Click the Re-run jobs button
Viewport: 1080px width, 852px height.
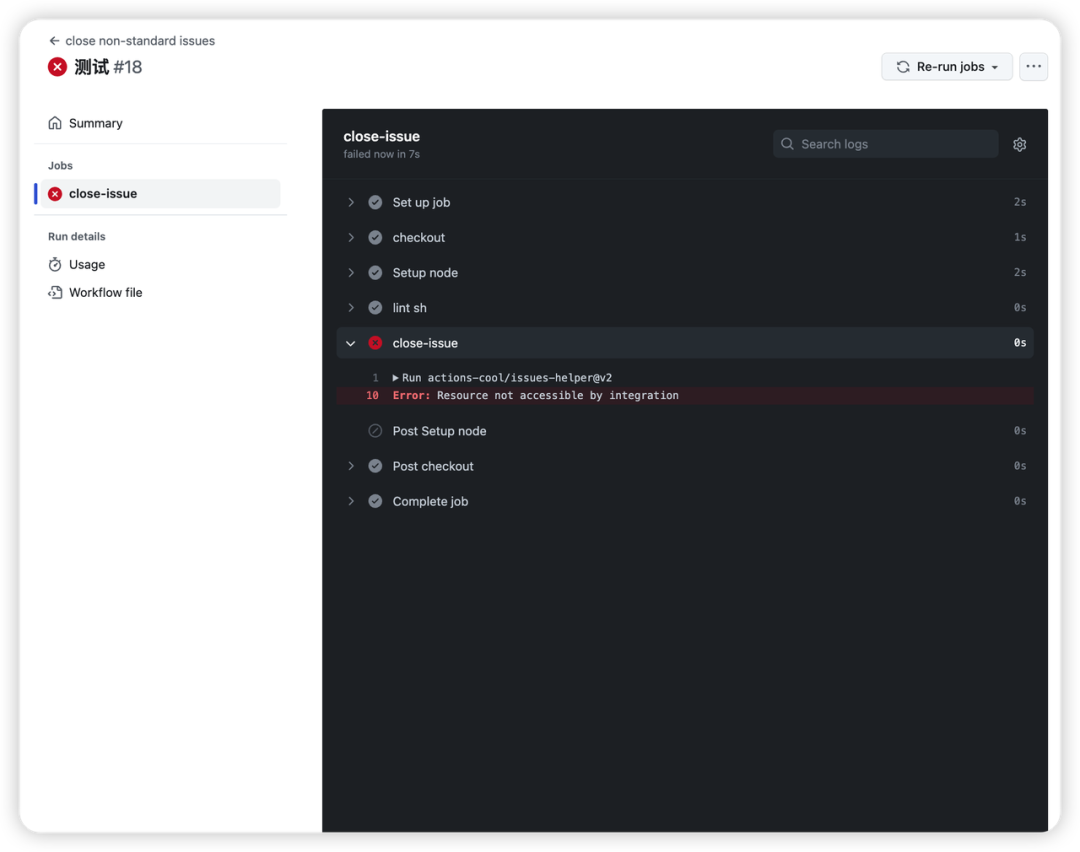point(946,67)
